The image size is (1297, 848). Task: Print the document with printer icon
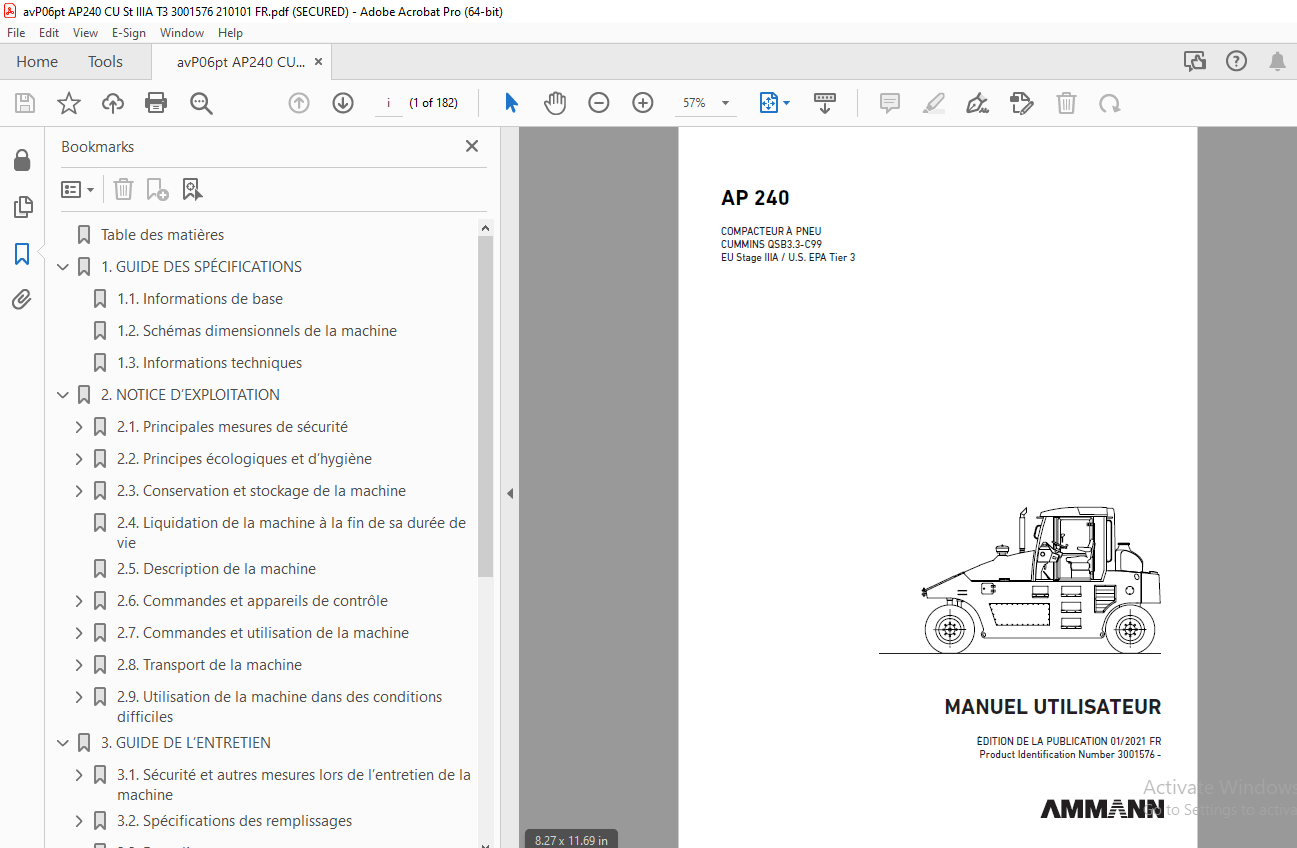(x=156, y=103)
